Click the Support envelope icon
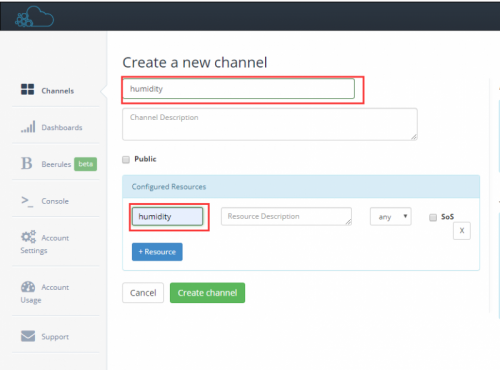The image size is (500, 370). coord(28,336)
